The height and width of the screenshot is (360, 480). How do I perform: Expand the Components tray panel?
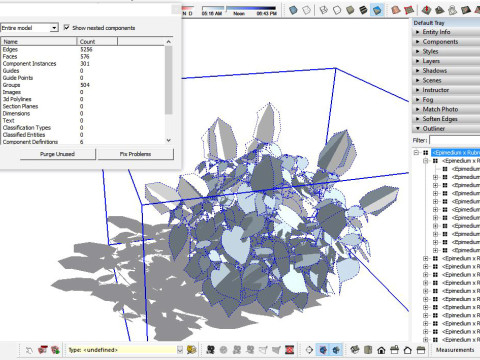pos(447,42)
